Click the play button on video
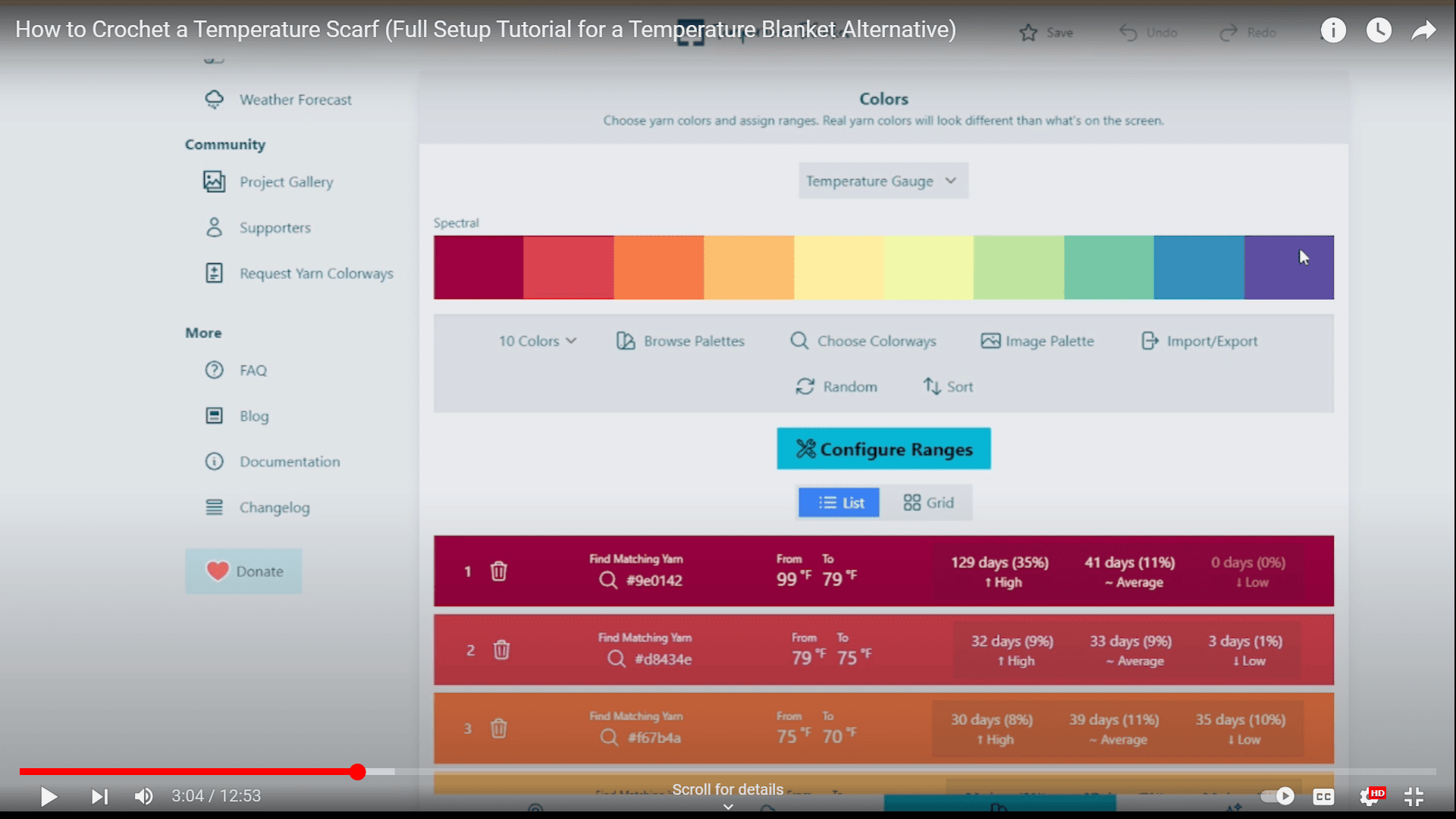The height and width of the screenshot is (819, 1456). [49, 796]
